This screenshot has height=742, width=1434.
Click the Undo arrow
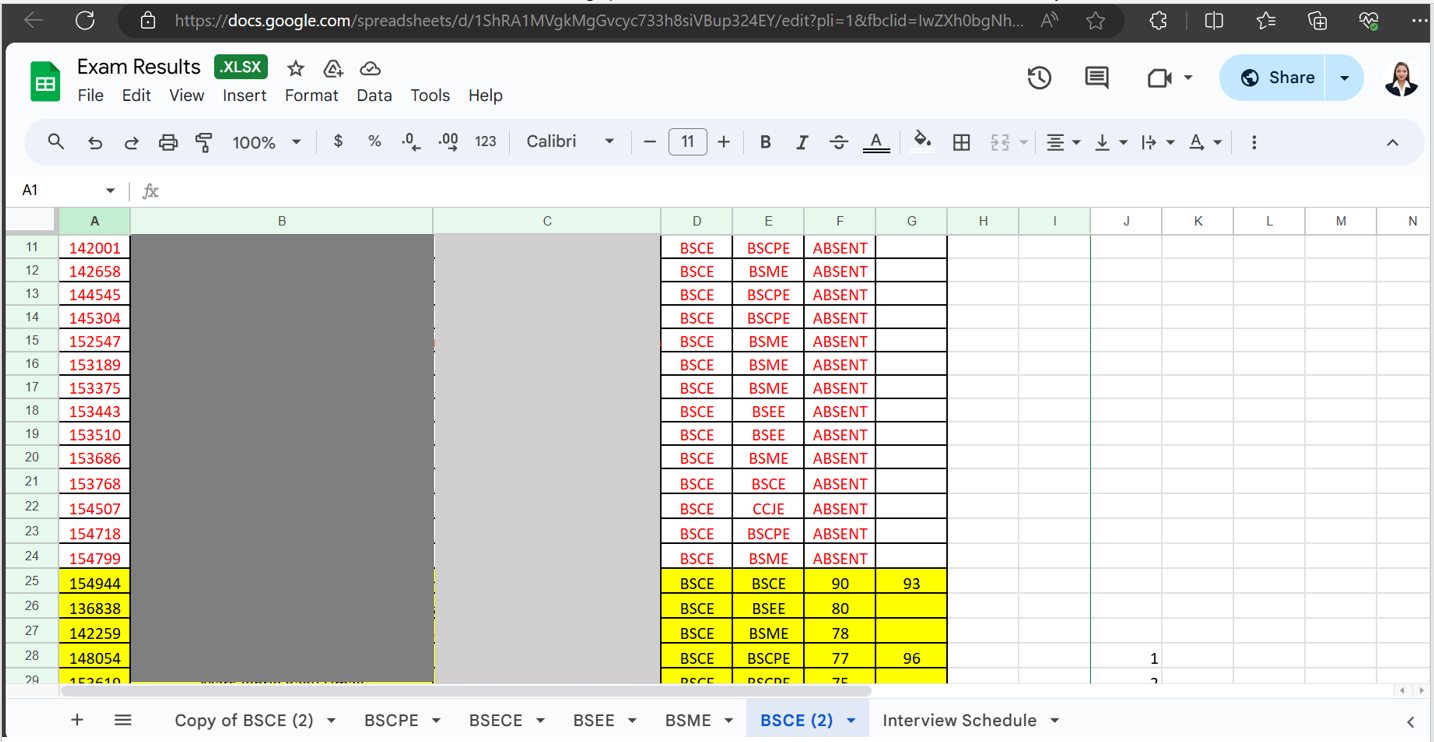tap(95, 143)
